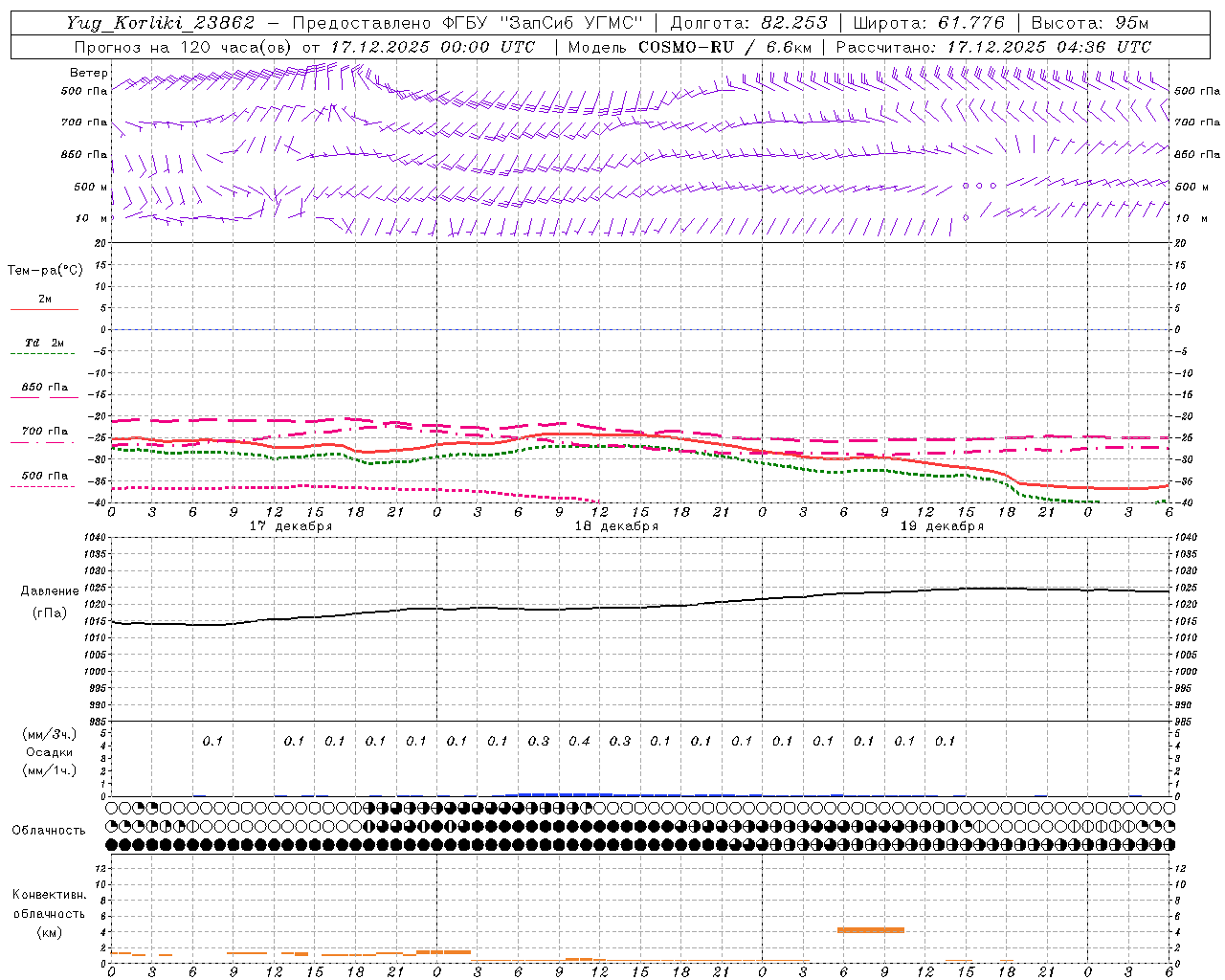This screenshot has width=1225, height=980.
Task: Click the thick orange convective cloud bar at 4 km
Action: pos(871,930)
